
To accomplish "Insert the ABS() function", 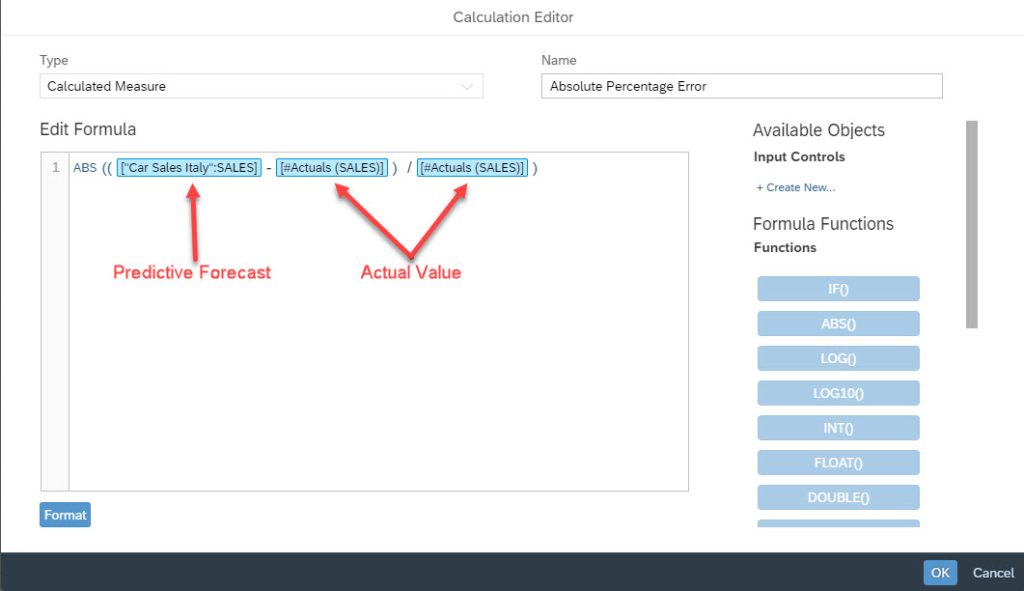I will click(839, 323).
